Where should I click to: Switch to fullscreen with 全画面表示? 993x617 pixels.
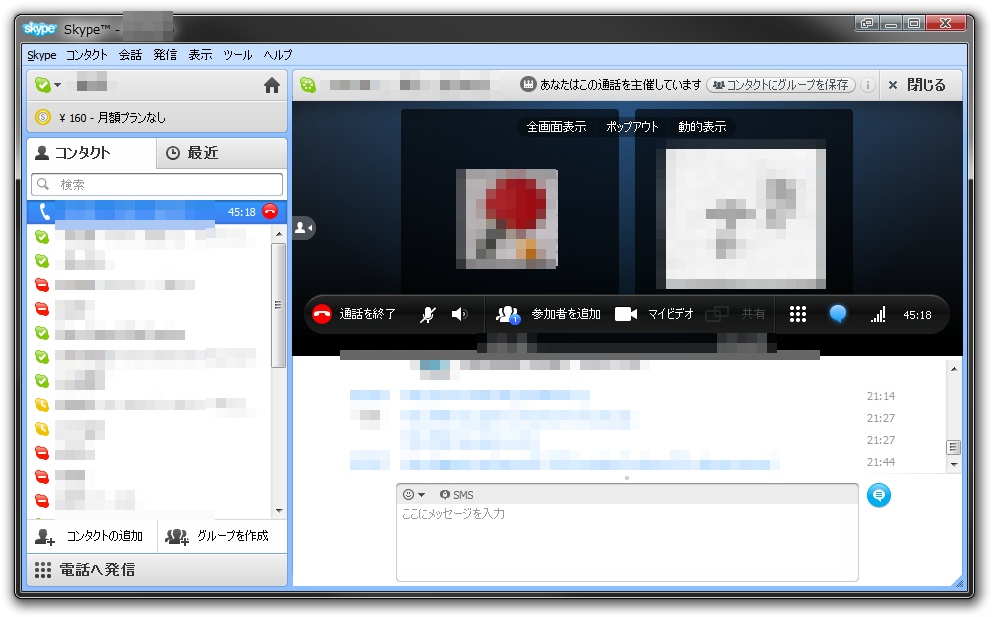coord(557,127)
